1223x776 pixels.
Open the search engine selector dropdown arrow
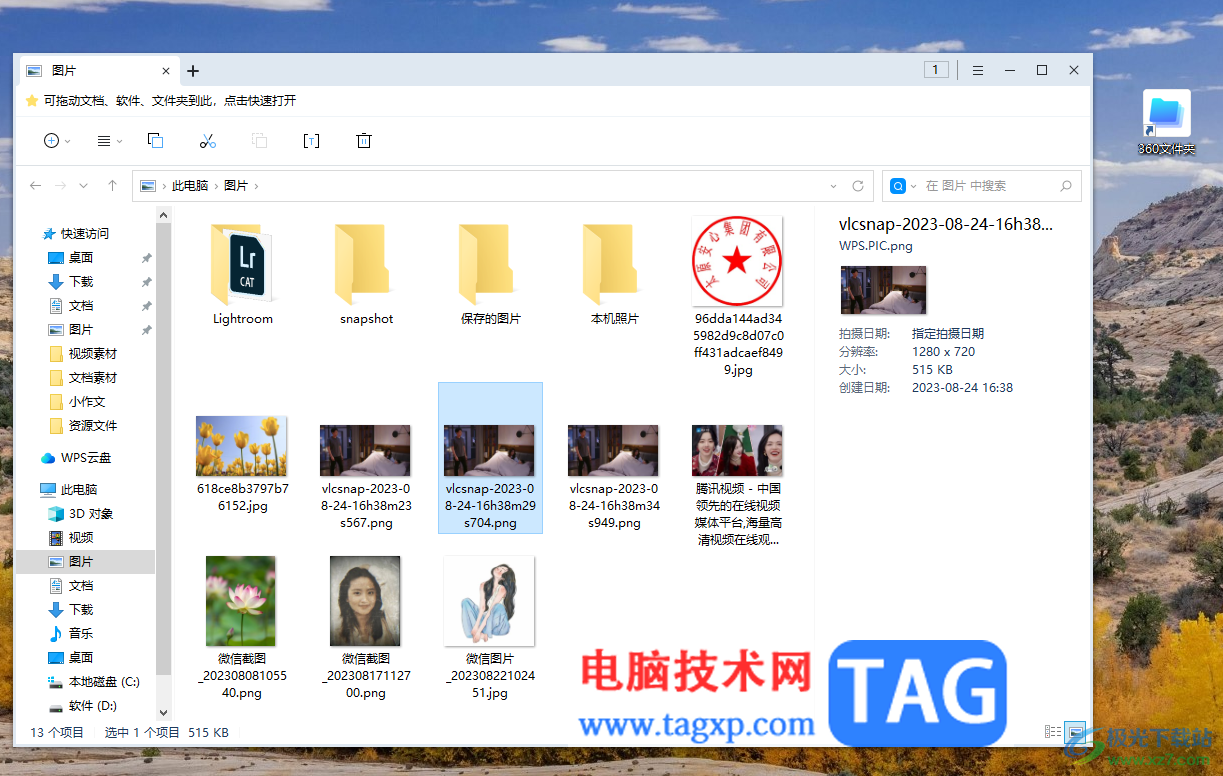[x=912, y=186]
